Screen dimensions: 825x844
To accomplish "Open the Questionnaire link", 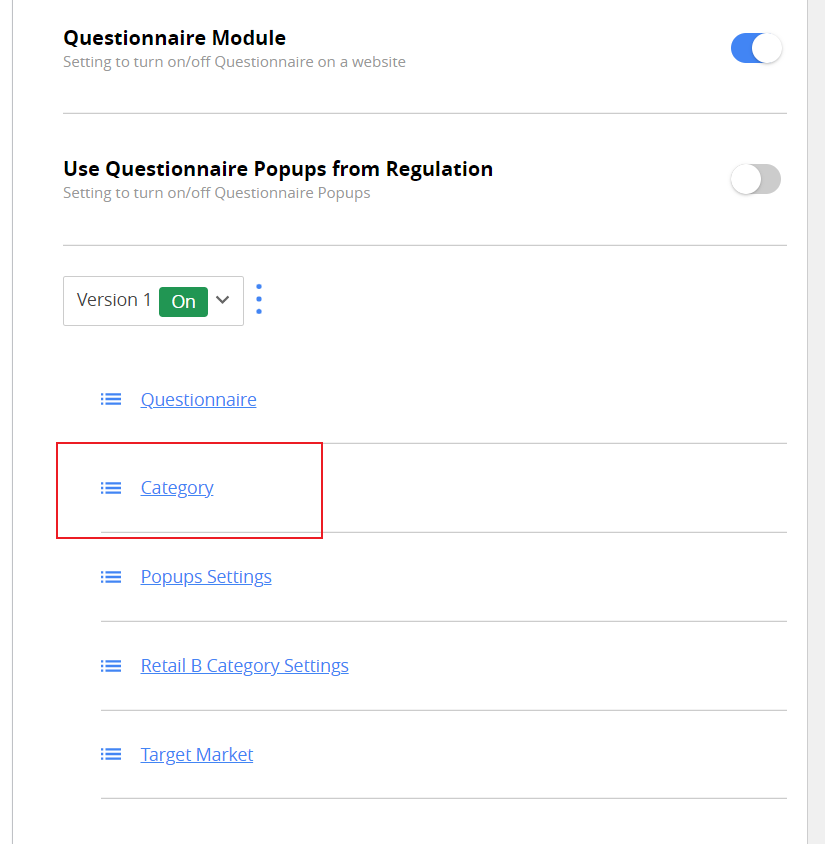I will 198,398.
